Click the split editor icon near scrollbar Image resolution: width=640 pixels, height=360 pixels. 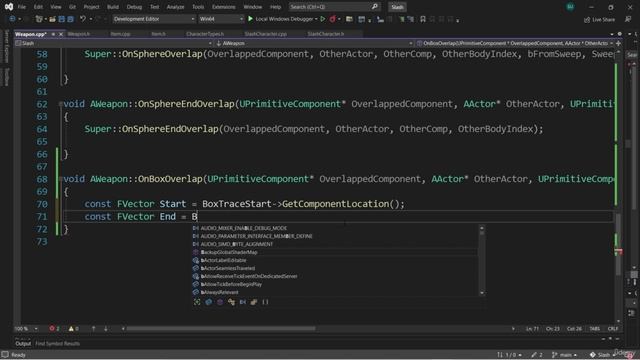(618, 43)
